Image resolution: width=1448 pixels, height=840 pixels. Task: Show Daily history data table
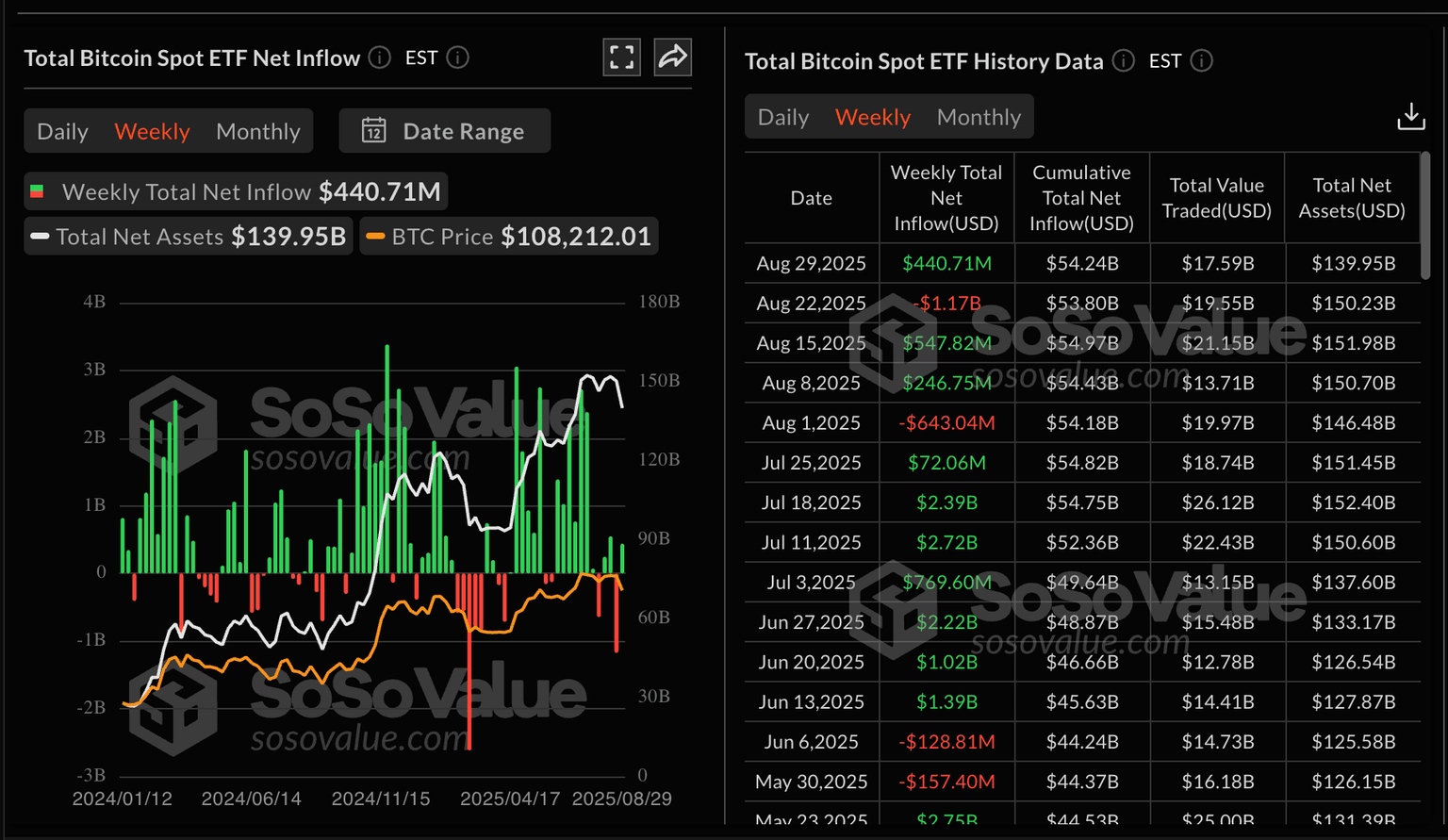pos(782,117)
